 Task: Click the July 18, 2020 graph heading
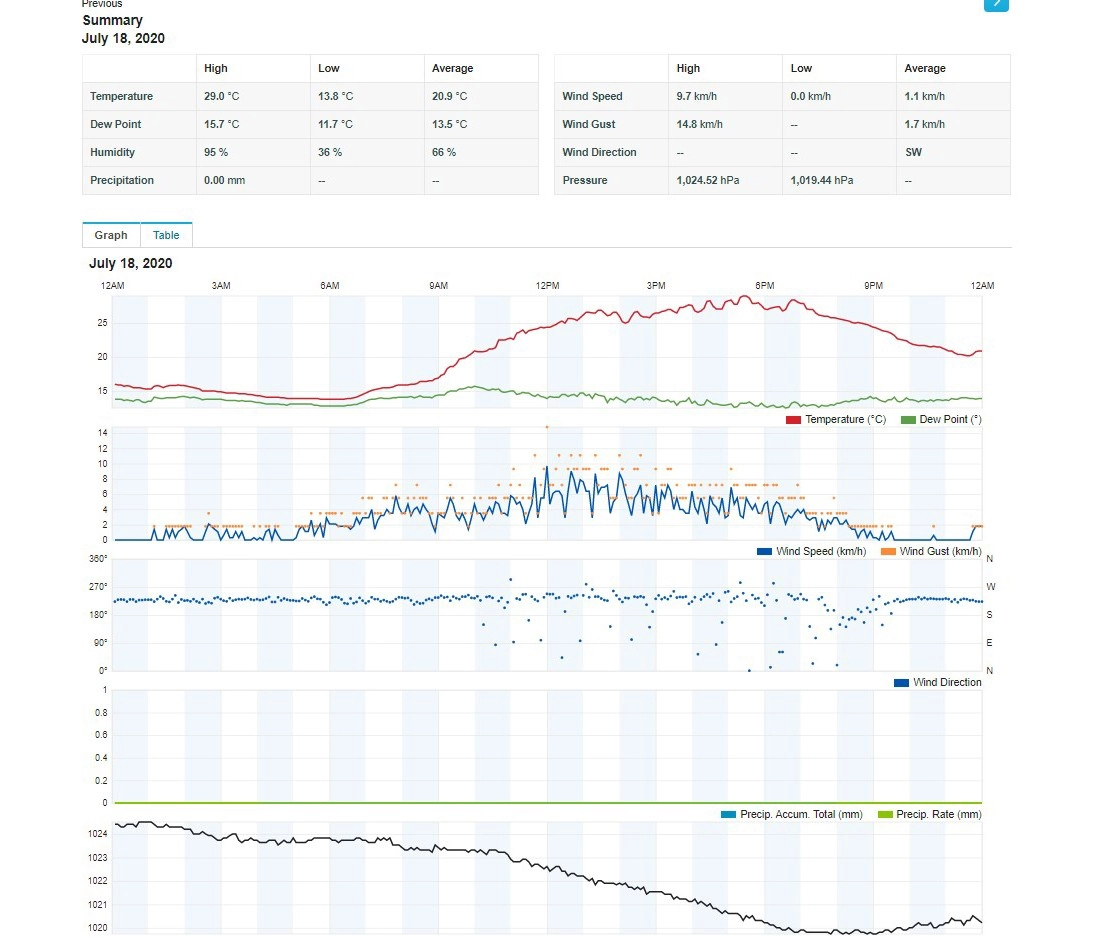tap(130, 264)
